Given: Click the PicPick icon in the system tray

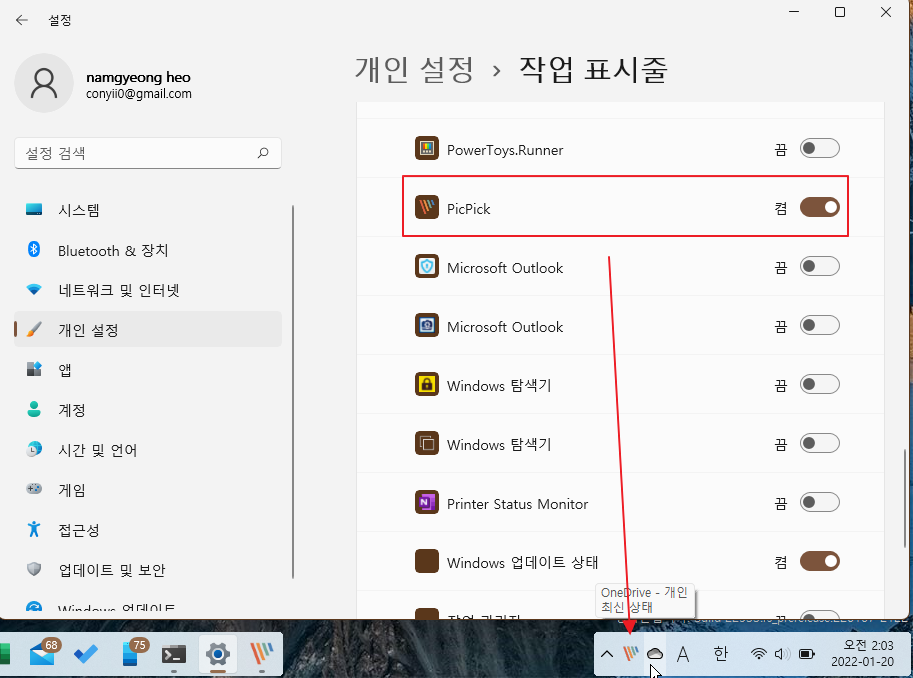Looking at the screenshot, I should 631,654.
